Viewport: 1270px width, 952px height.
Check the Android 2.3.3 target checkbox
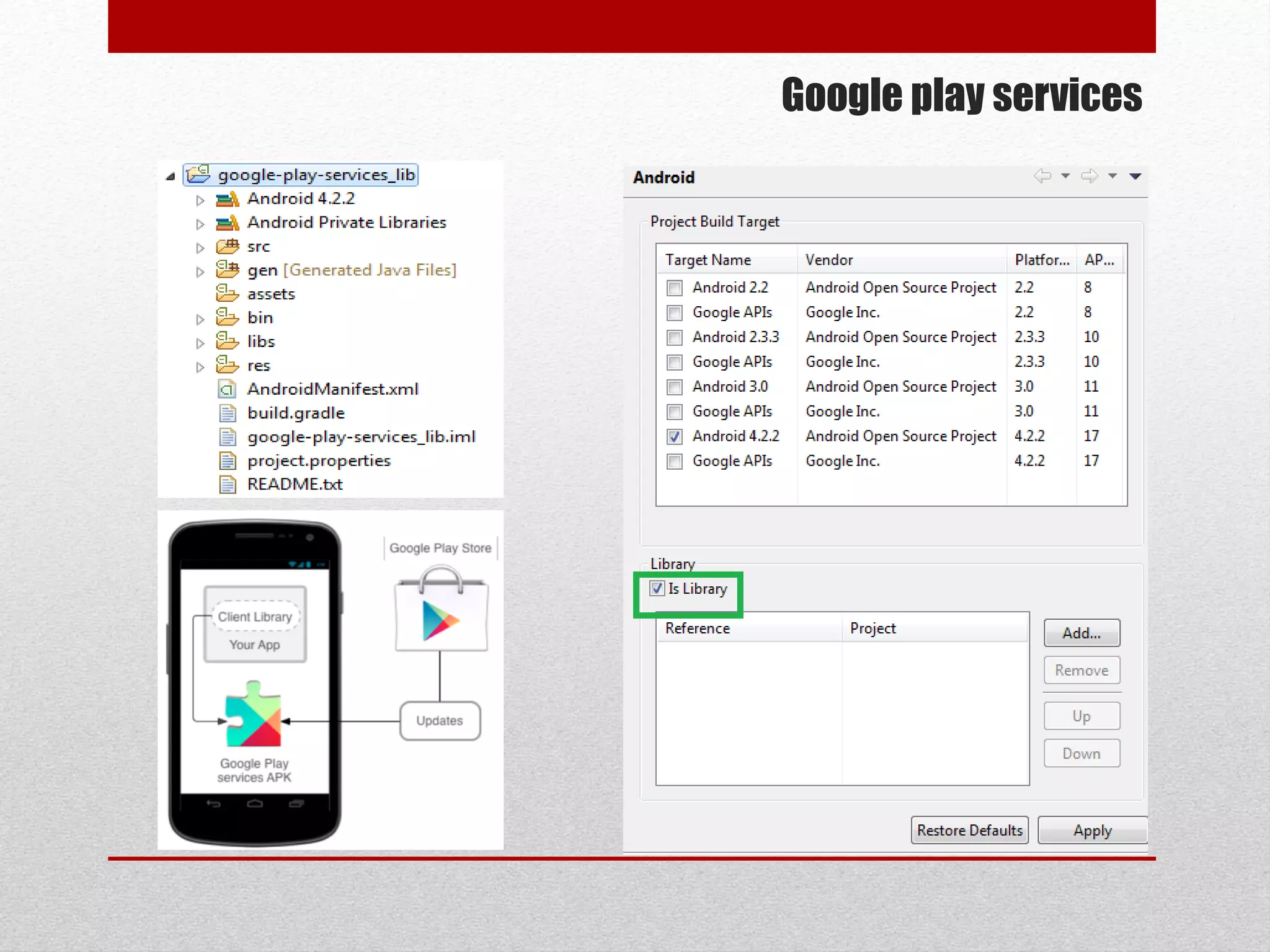(x=675, y=338)
